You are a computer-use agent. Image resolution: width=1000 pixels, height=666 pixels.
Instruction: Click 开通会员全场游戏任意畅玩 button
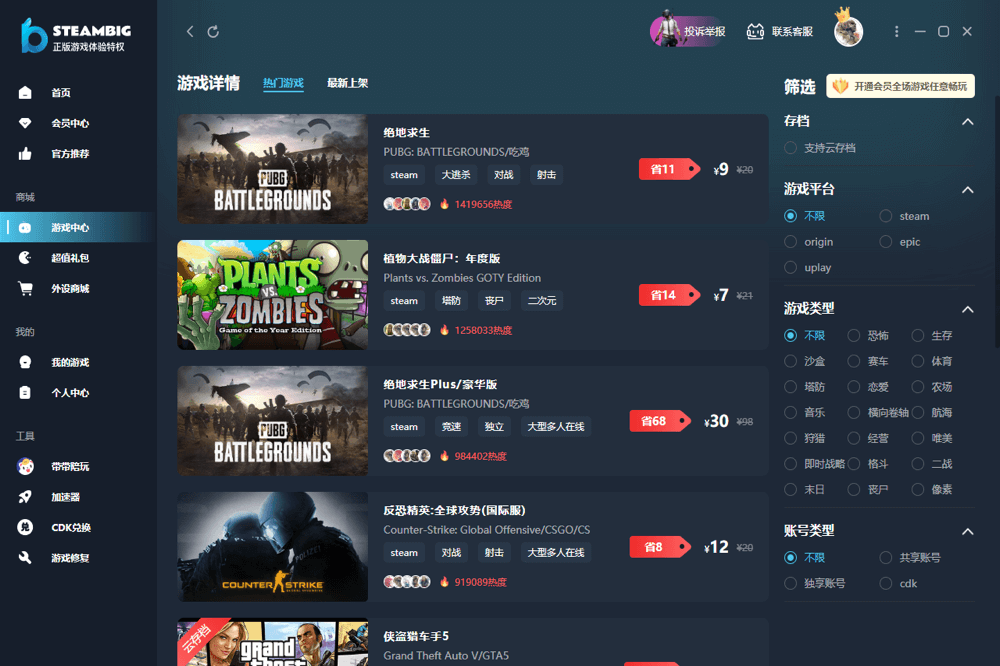[900, 87]
